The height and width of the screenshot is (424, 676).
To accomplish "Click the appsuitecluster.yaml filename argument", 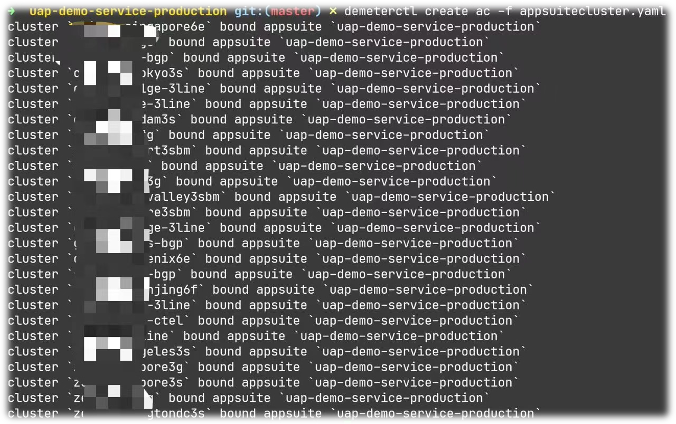I will point(593,11).
